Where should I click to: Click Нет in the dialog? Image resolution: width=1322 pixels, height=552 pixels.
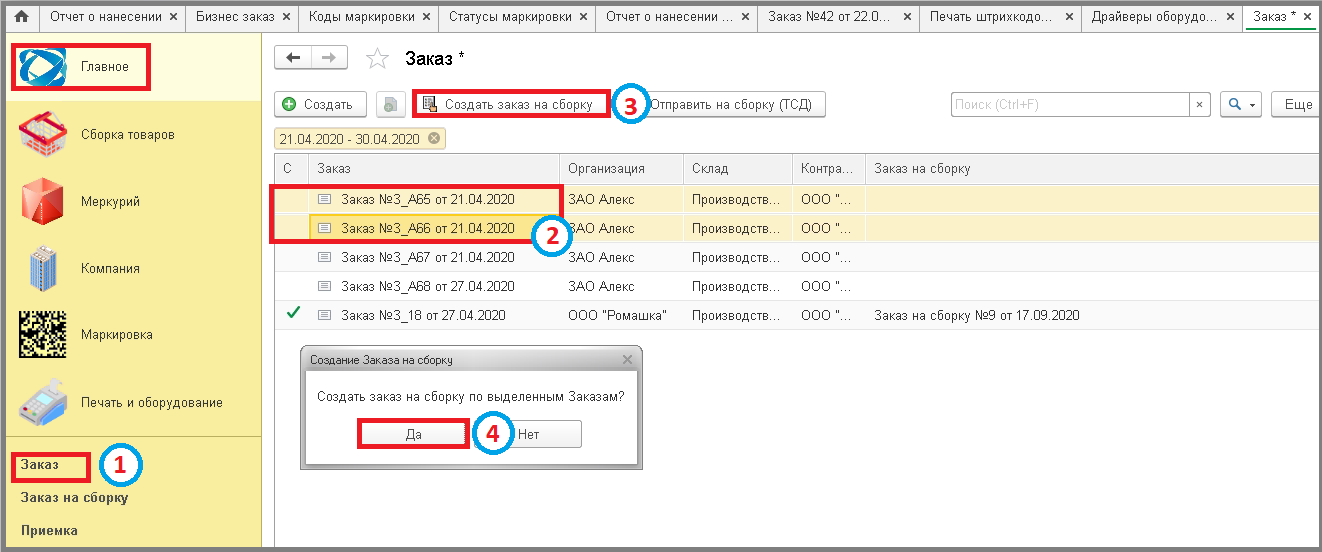pyautogui.click(x=528, y=434)
